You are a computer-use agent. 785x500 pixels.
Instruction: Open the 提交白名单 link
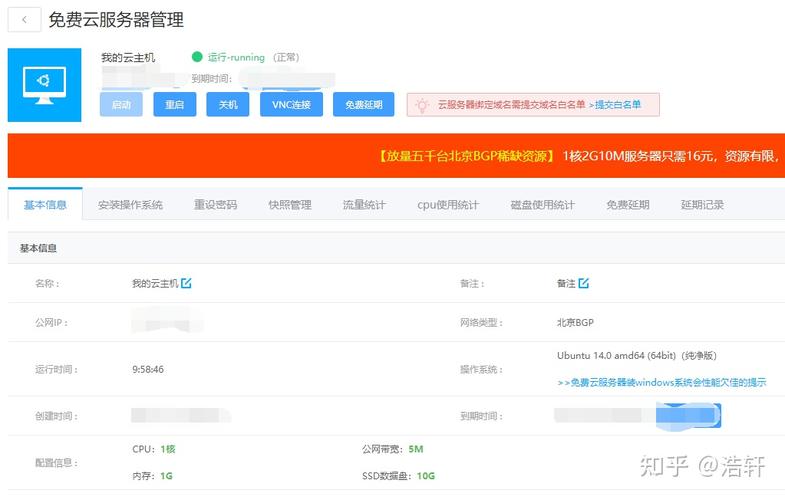point(618,105)
